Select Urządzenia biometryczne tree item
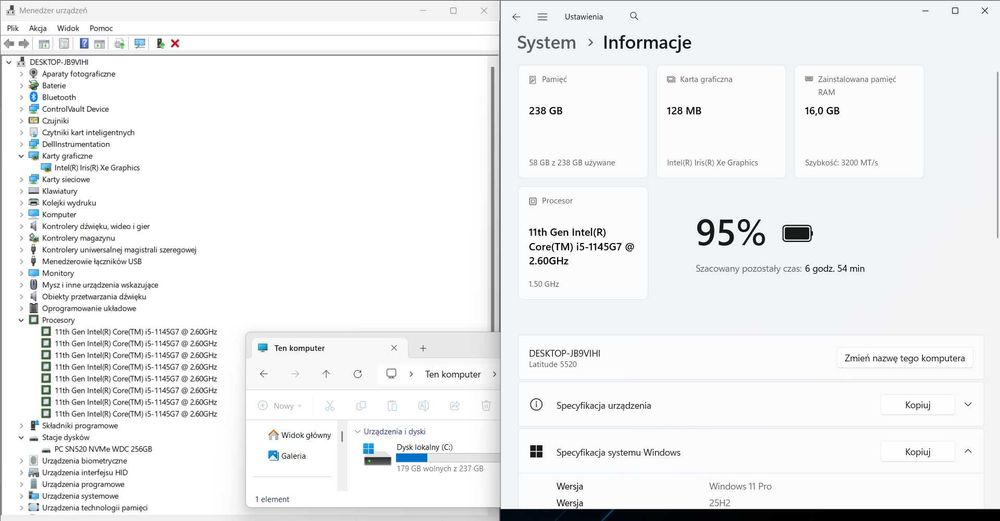The width and height of the screenshot is (1000, 521). [x=84, y=461]
